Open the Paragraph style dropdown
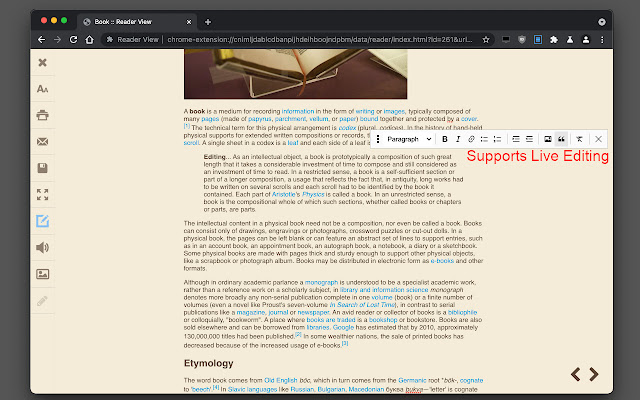The width and height of the screenshot is (640, 400). [407, 139]
